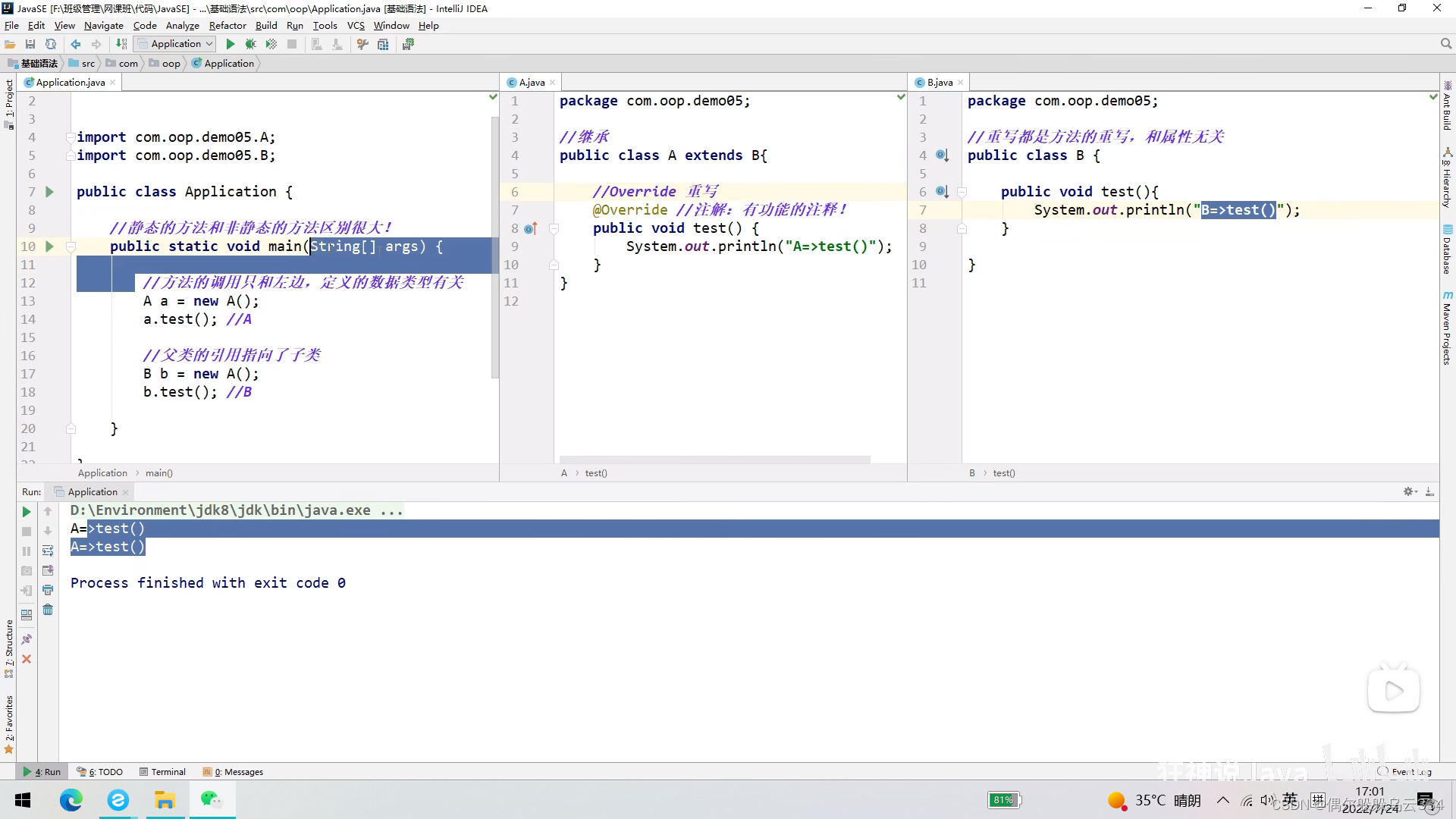Start the Debug bug icon in the toolbar
The image size is (1456, 819).
[250, 44]
